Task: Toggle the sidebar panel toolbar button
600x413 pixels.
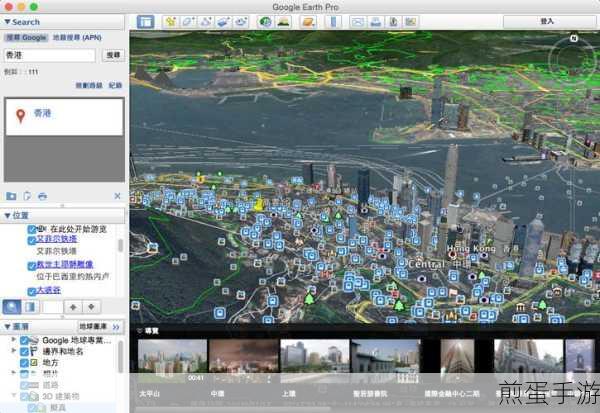Action: [x=146, y=22]
